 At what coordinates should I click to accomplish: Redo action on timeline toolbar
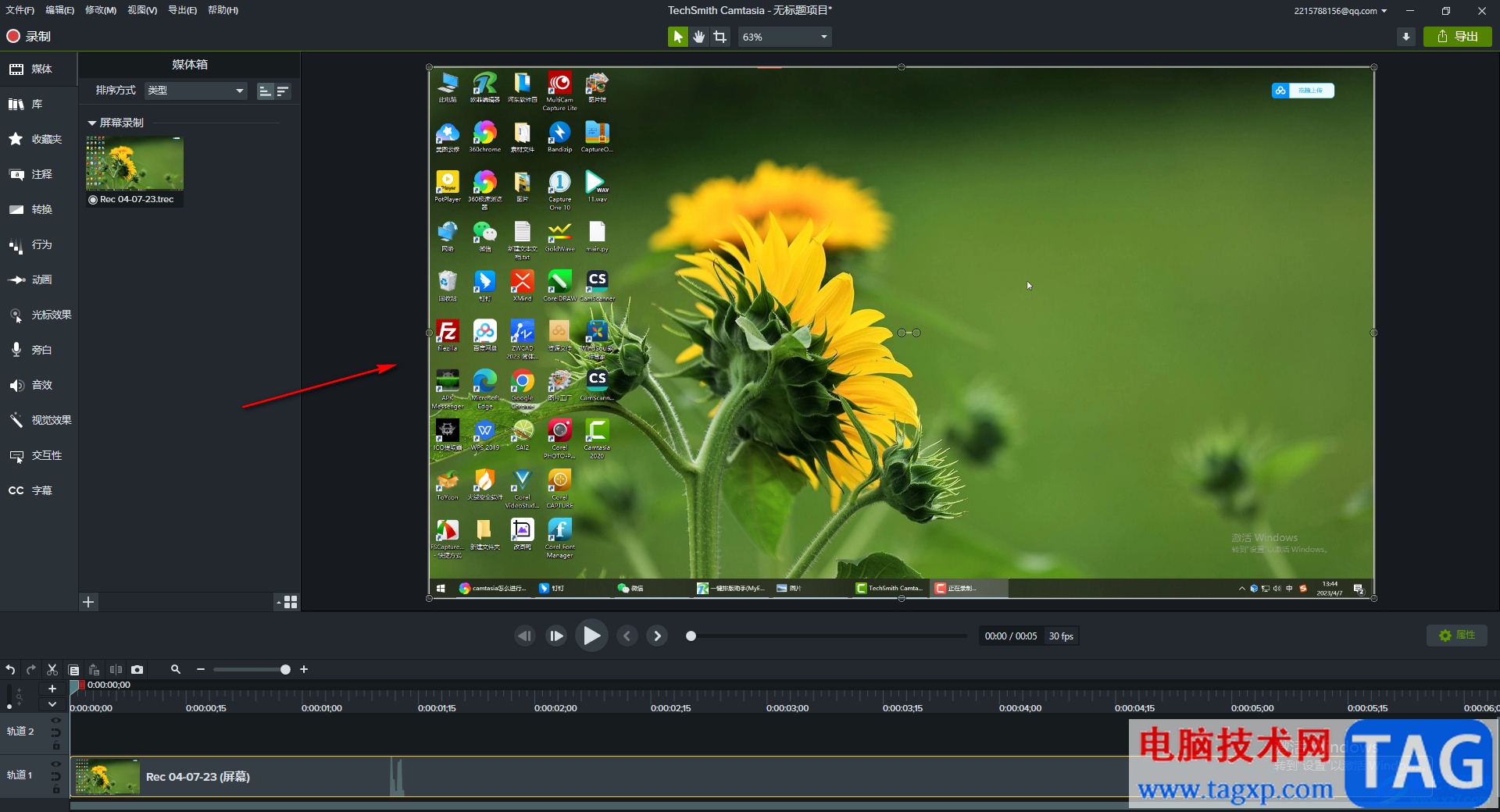pos(31,669)
